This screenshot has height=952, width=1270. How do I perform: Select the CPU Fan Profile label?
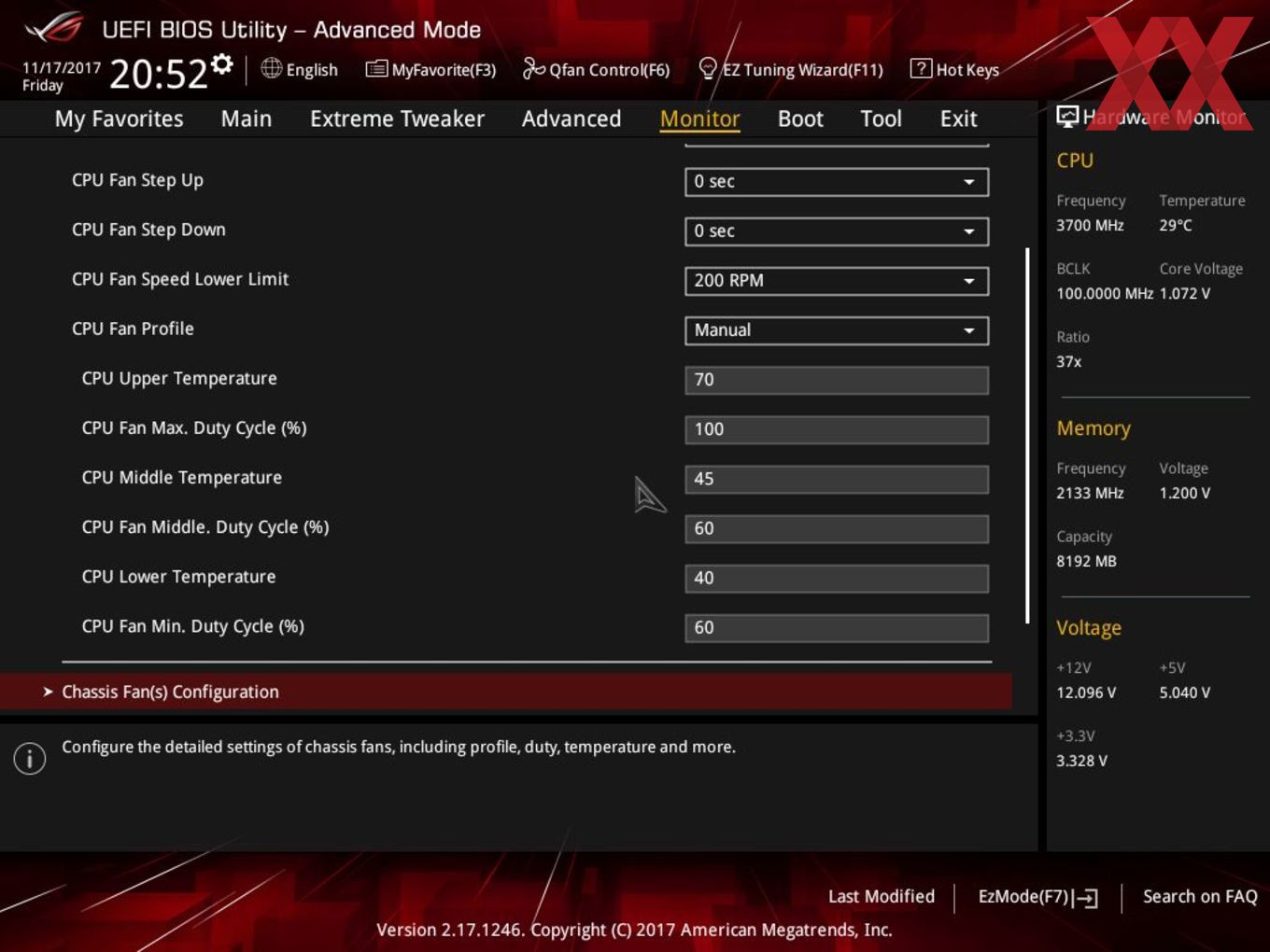133,329
